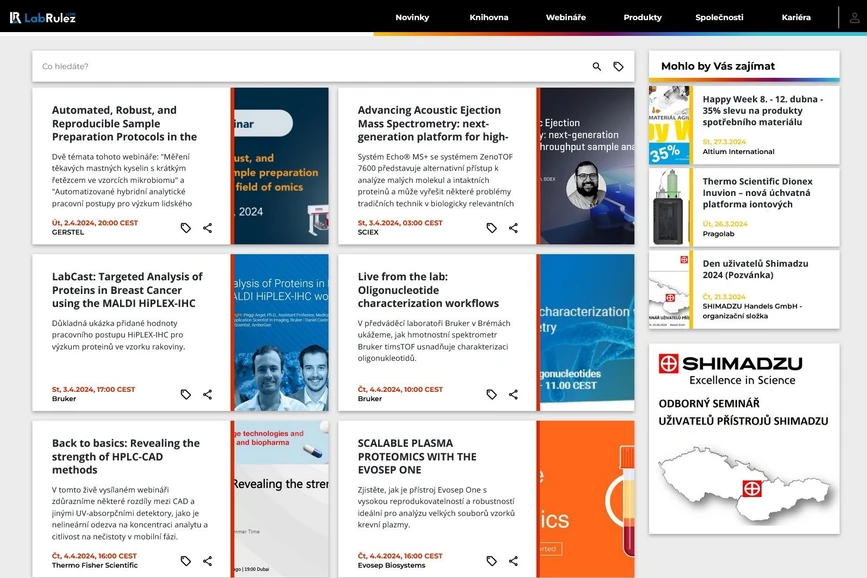Open Kariéra in the navigation
The image size is (867, 578).
(796, 17)
